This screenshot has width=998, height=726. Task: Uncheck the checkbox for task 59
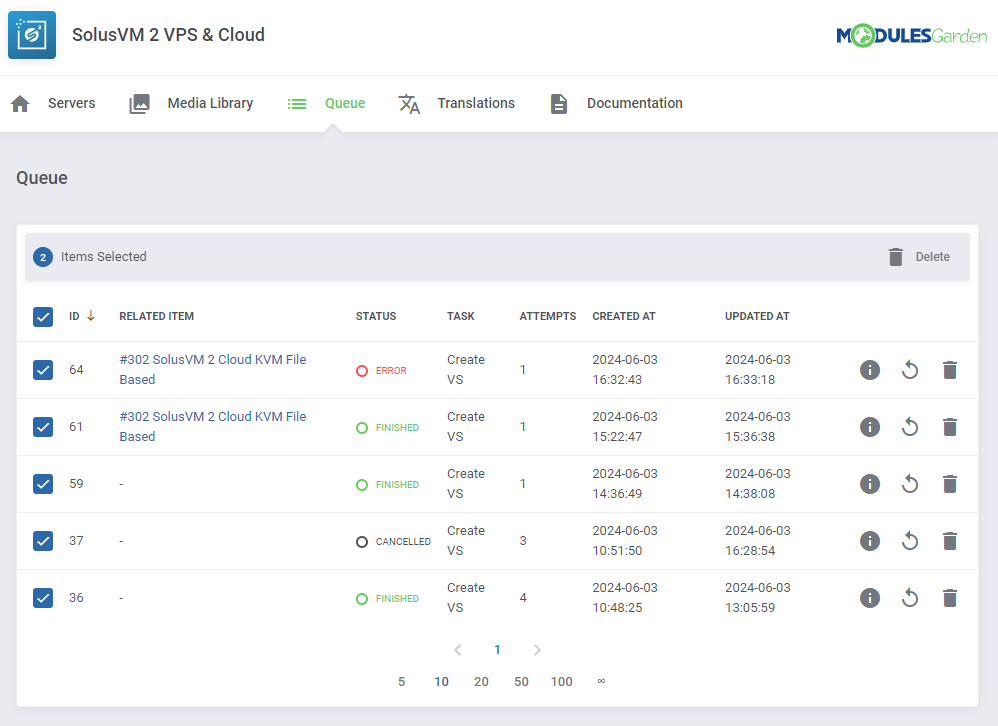[43, 484]
